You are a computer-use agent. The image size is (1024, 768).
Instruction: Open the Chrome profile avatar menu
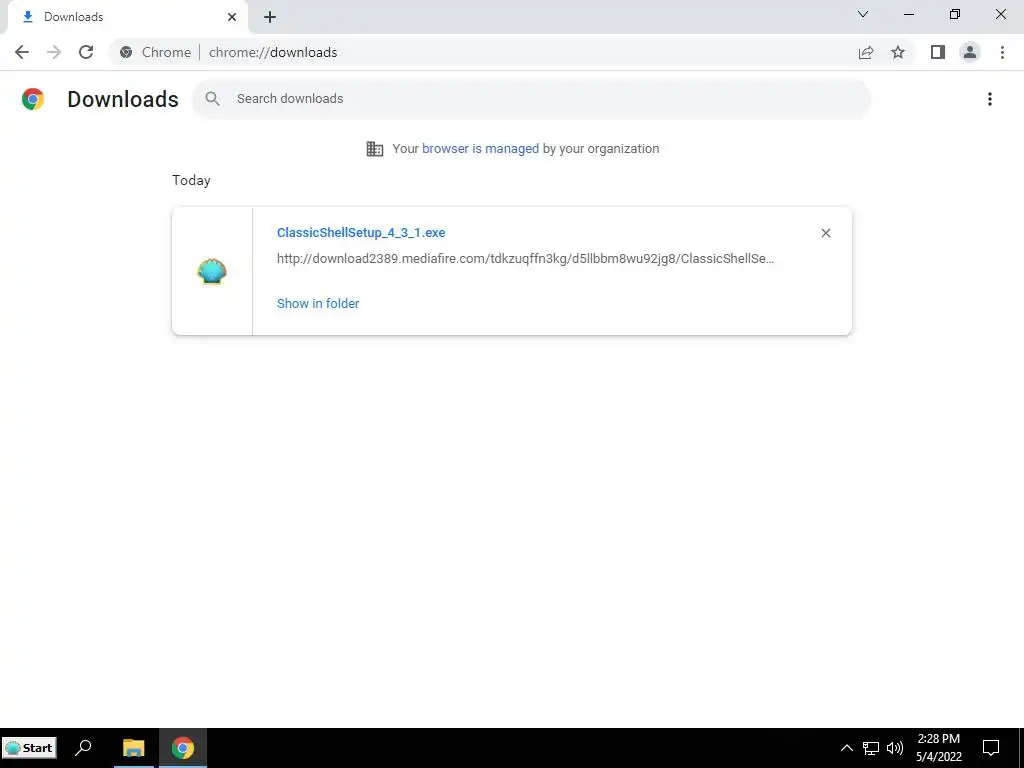tap(970, 52)
